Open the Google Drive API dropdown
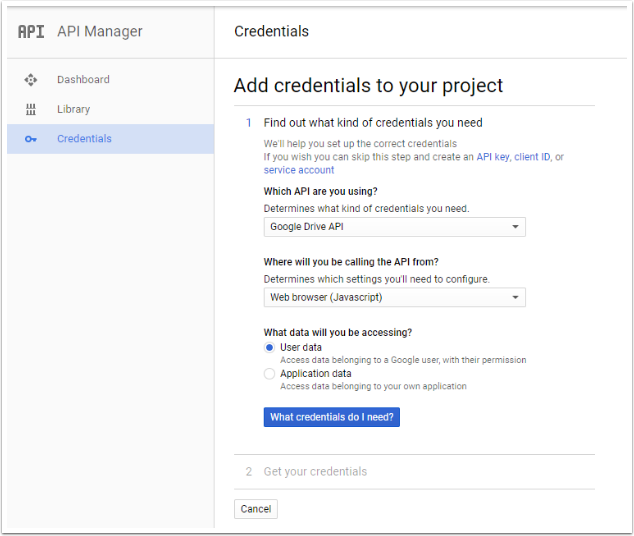 click(x=395, y=227)
